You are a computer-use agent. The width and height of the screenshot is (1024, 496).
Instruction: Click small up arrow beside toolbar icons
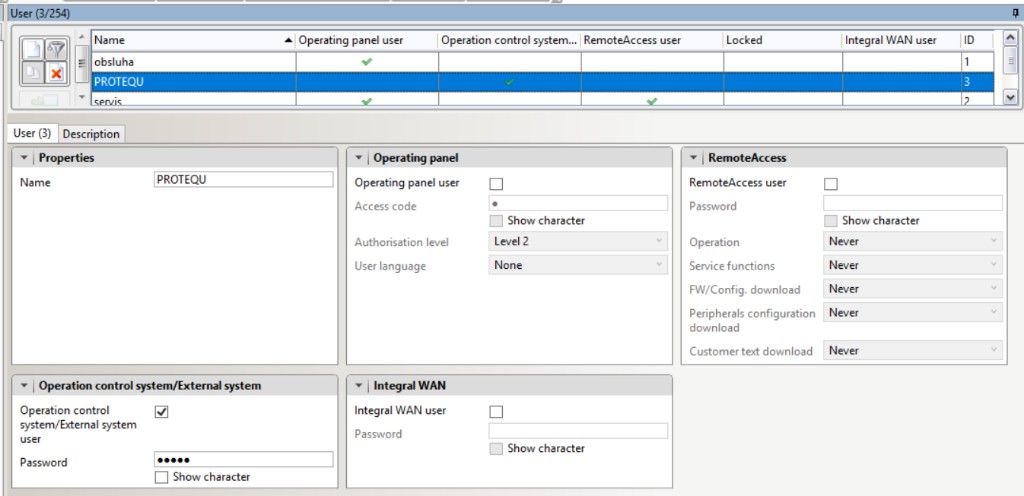click(x=82, y=38)
